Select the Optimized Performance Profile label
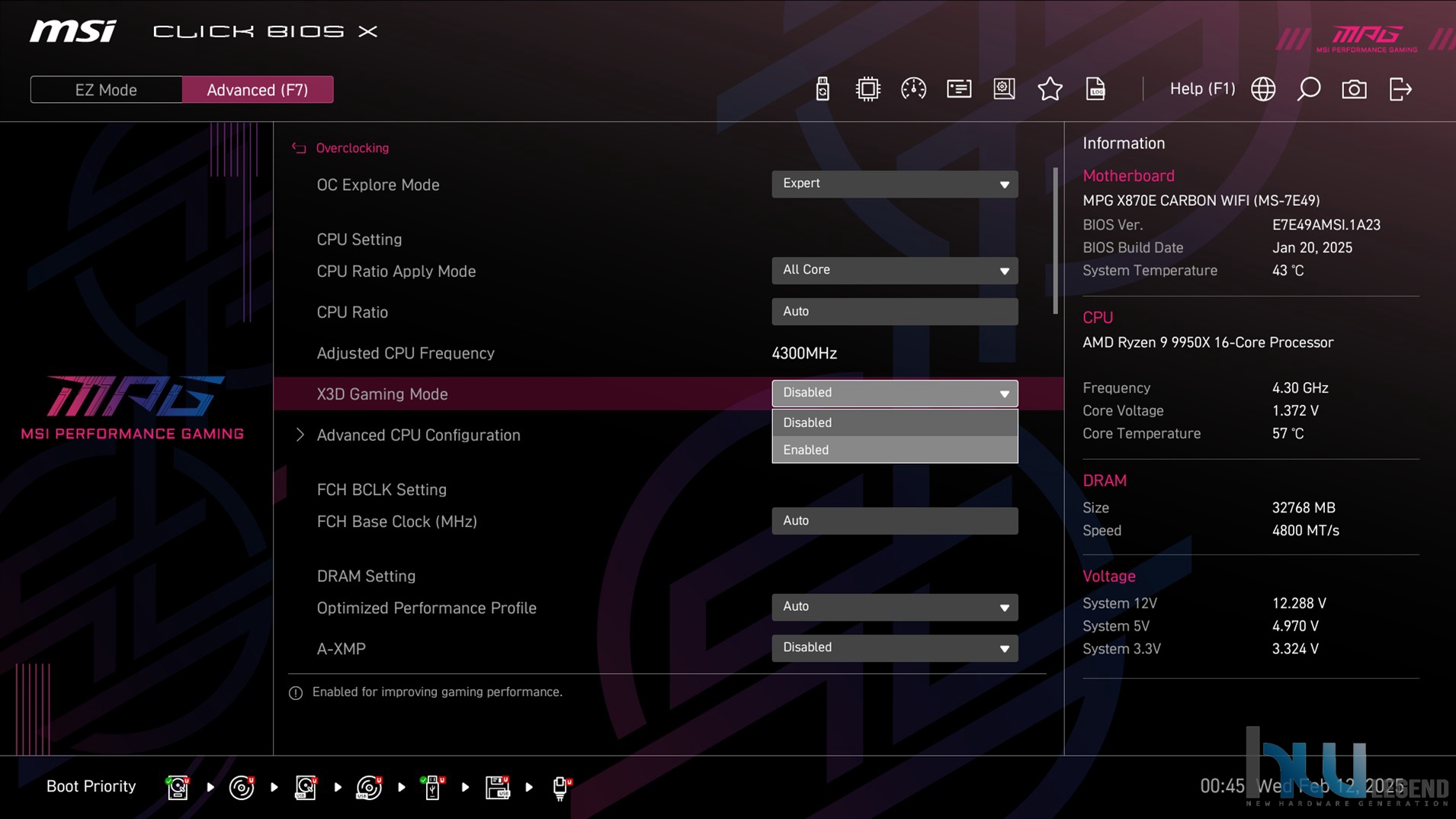The image size is (1456, 819). pyautogui.click(x=427, y=608)
